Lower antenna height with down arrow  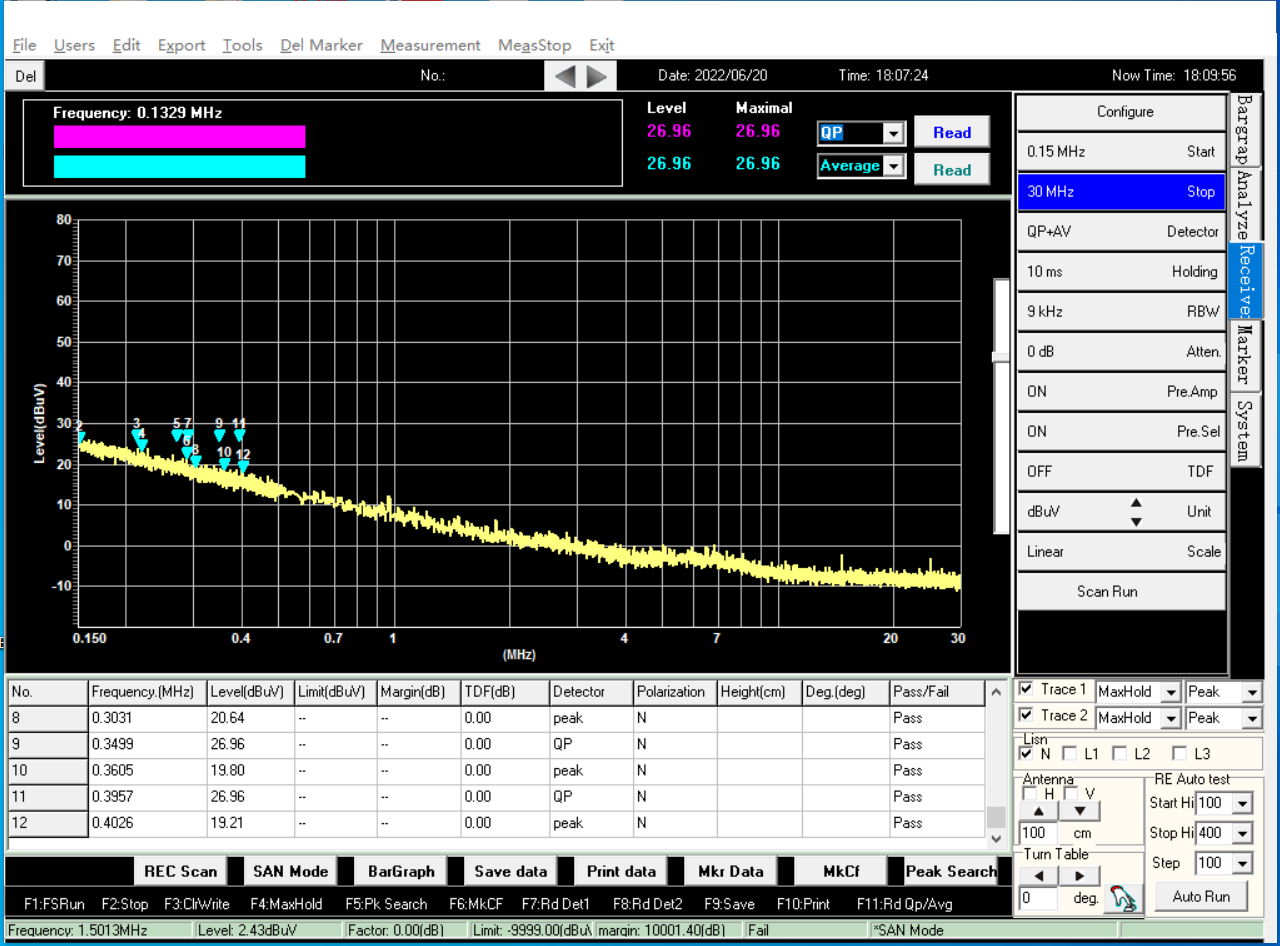(1079, 811)
